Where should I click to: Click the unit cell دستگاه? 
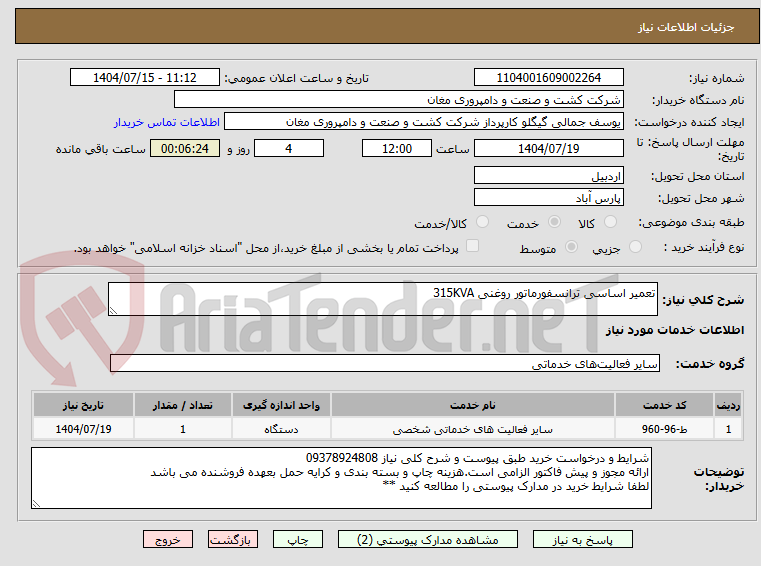click(281, 429)
